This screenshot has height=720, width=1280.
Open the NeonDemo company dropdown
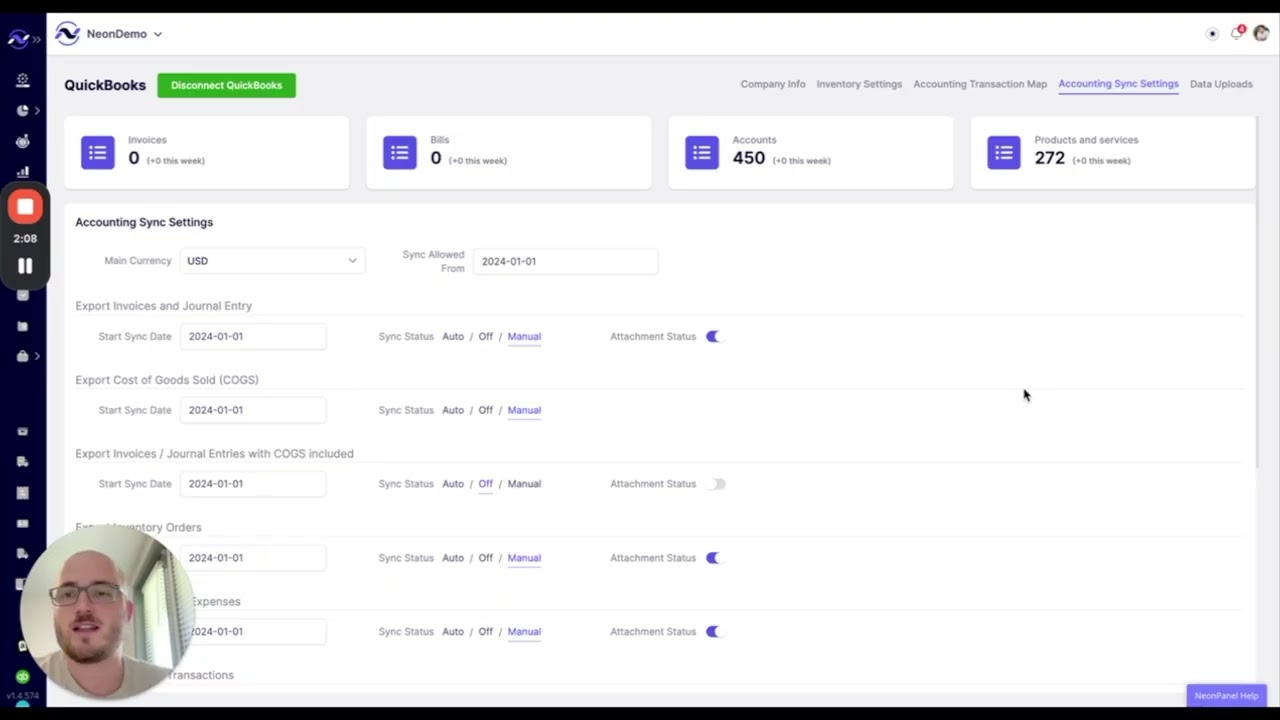pyautogui.click(x=124, y=34)
